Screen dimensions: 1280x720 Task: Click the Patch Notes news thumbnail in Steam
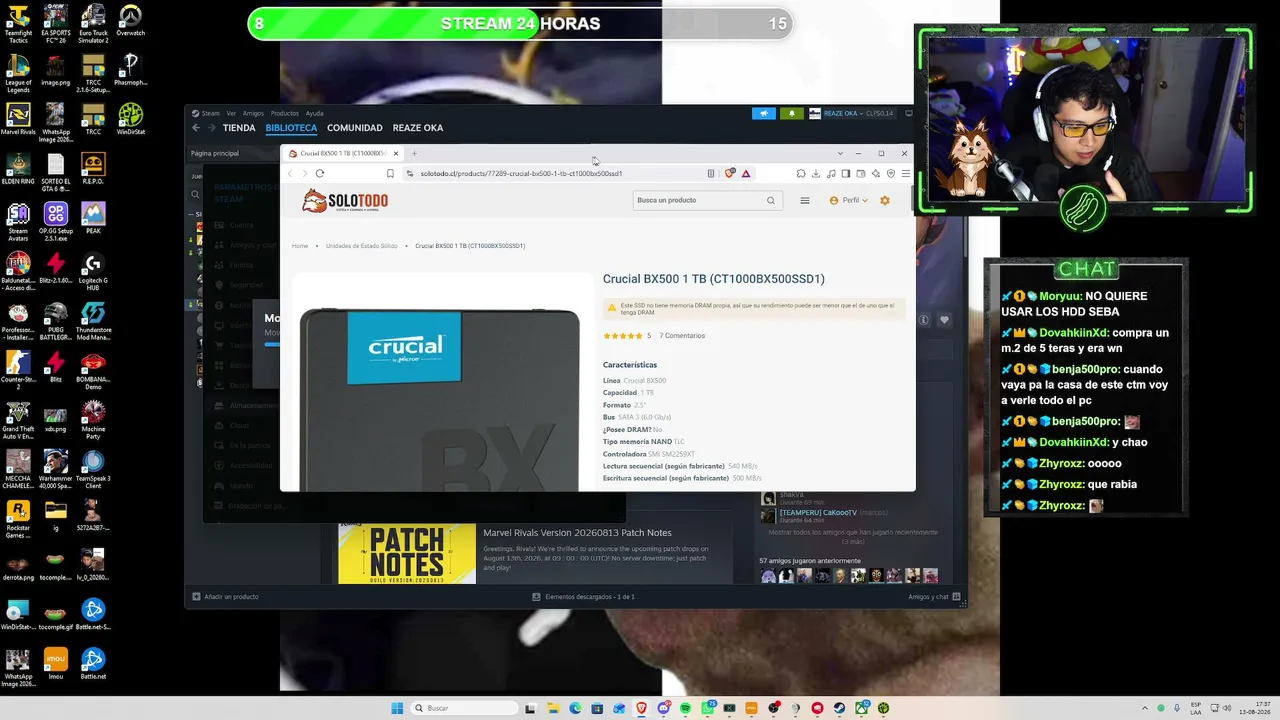pyautogui.click(x=407, y=554)
